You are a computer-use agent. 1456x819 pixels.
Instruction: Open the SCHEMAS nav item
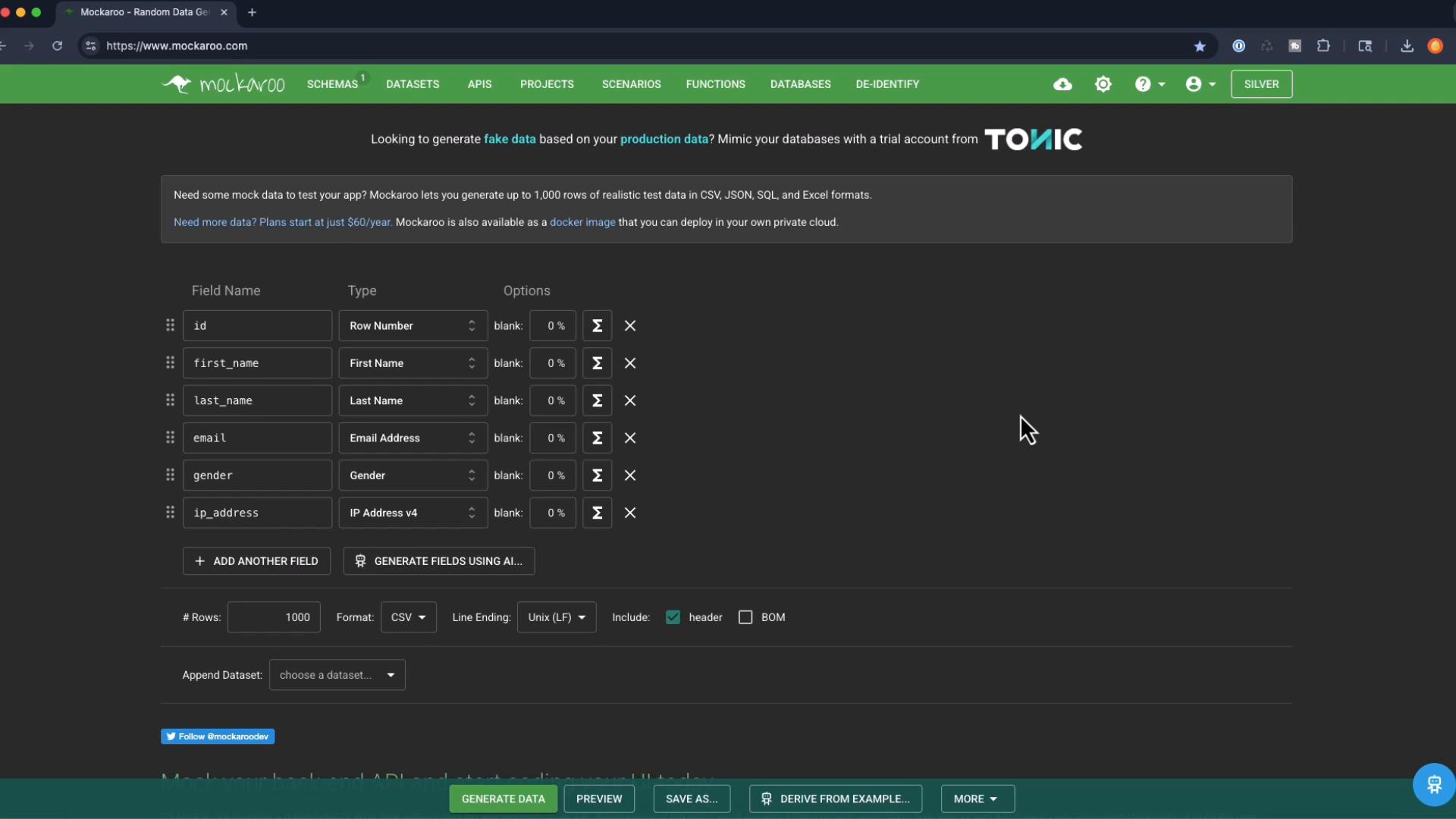point(332,84)
